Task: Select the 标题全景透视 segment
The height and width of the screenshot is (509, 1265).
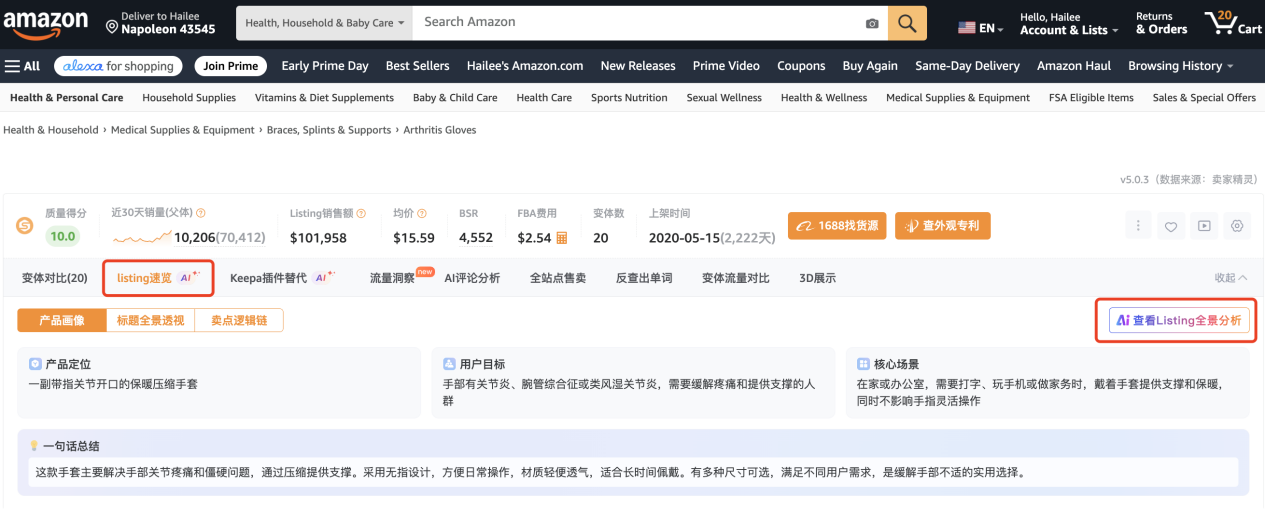Action: pos(150,320)
